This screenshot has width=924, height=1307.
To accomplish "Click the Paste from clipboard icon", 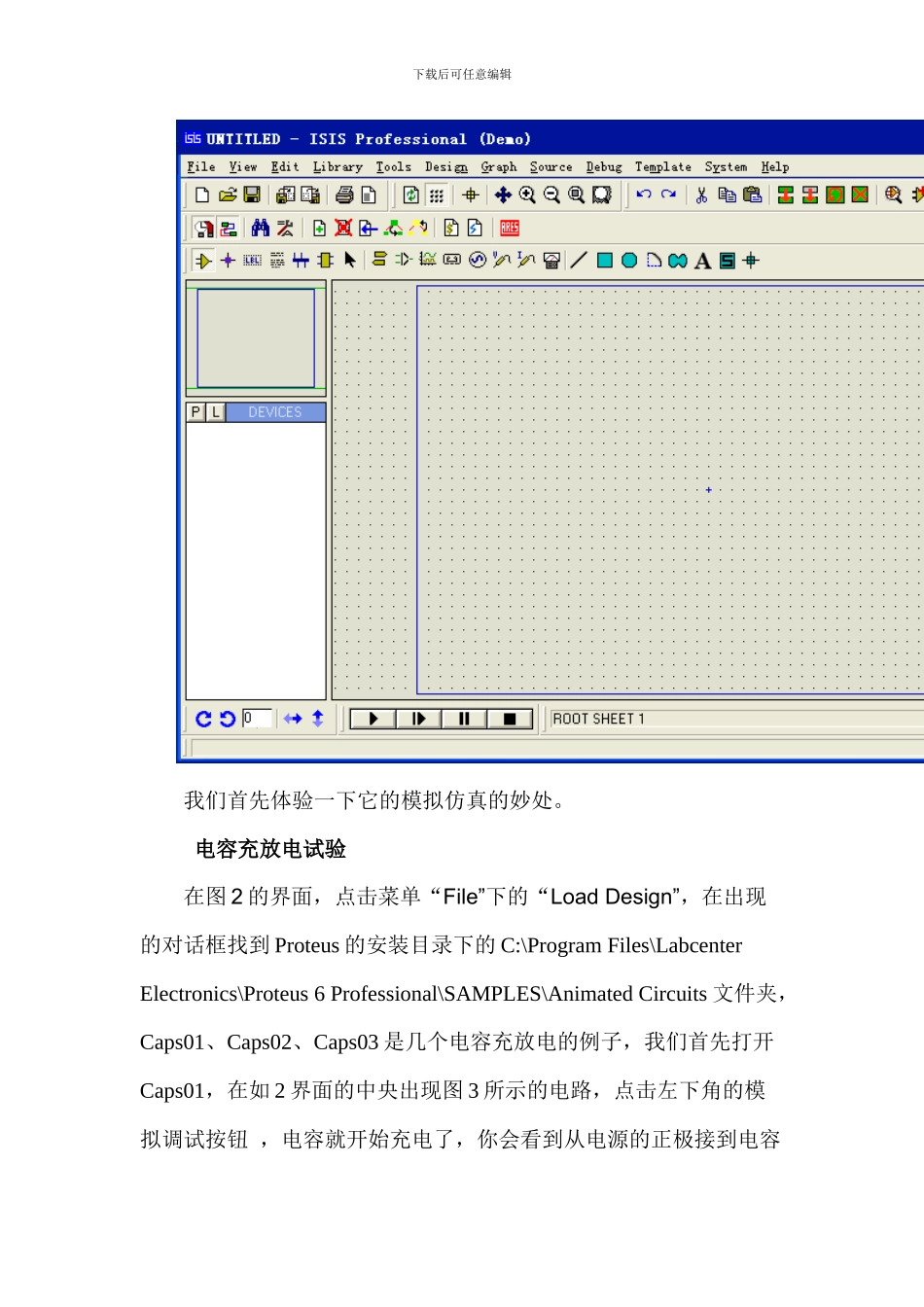I will tap(752, 195).
